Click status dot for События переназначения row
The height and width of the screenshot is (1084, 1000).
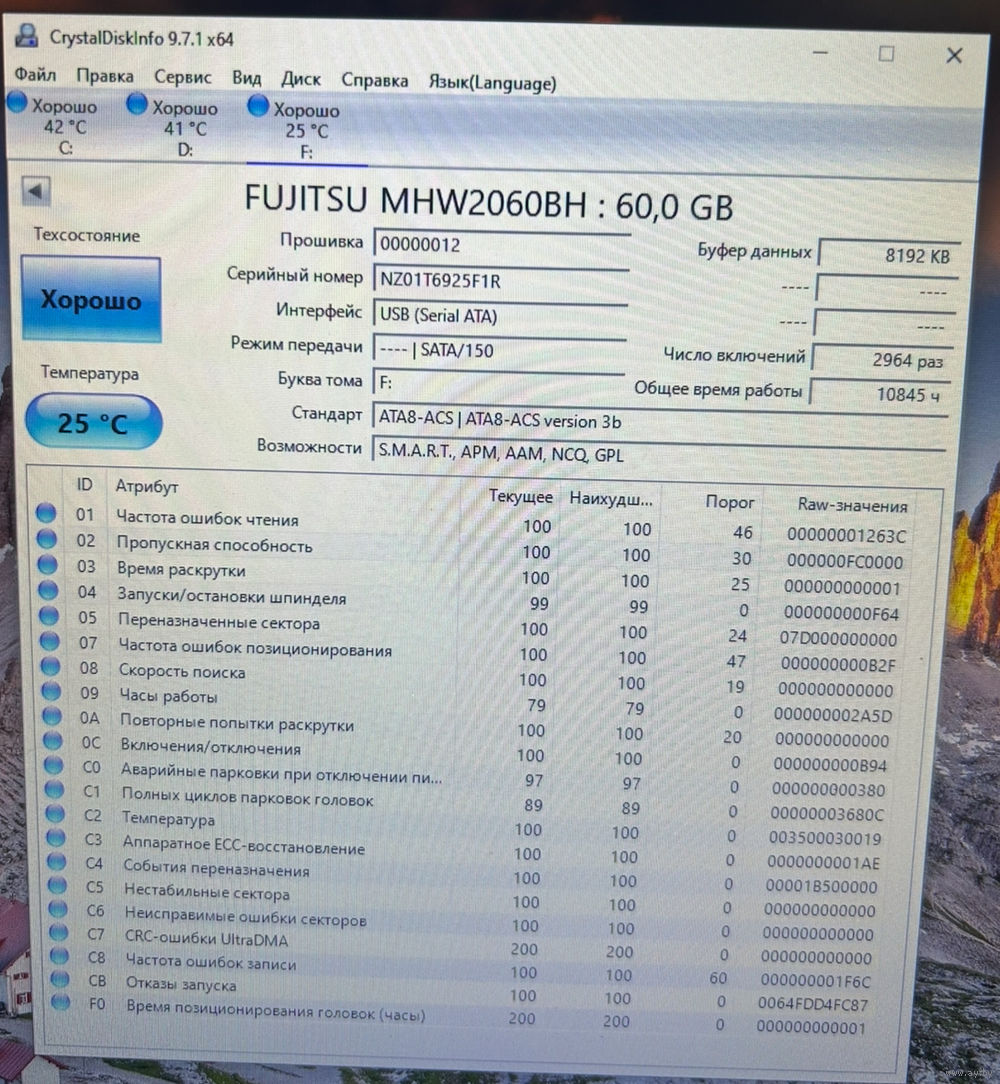56,861
